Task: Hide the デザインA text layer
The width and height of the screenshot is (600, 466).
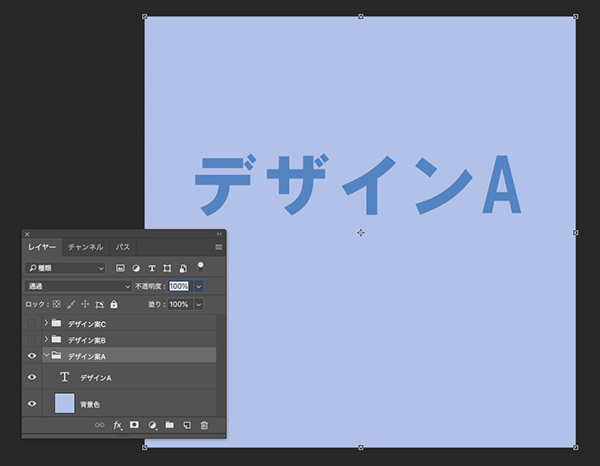Action: tap(32, 377)
